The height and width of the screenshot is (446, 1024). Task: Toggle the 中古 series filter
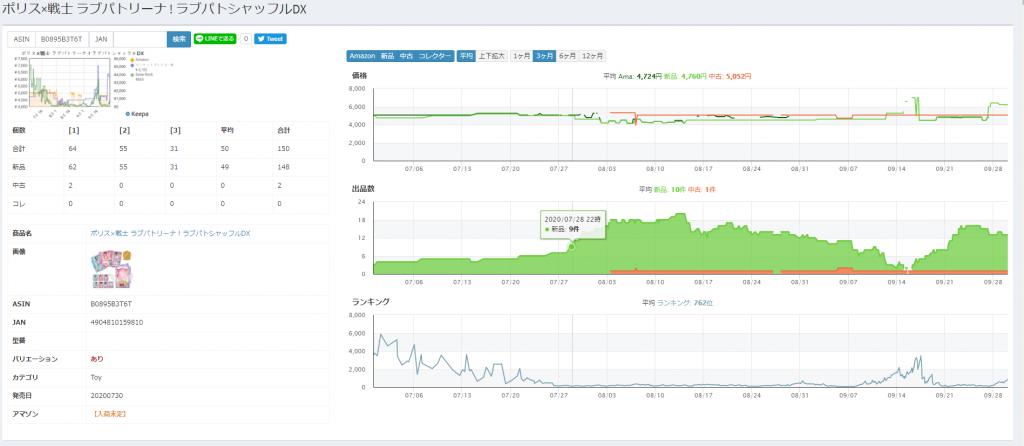point(406,56)
